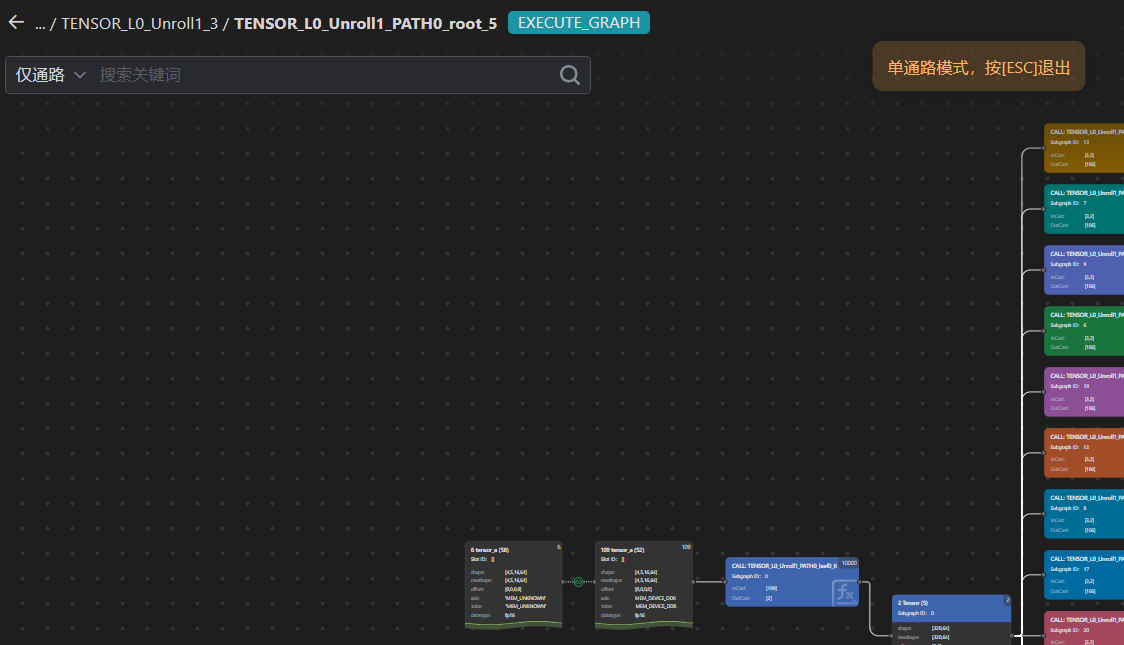The image size is (1124, 645).
Task: Select the 6 tensor_a (58) node
Action: 513,585
